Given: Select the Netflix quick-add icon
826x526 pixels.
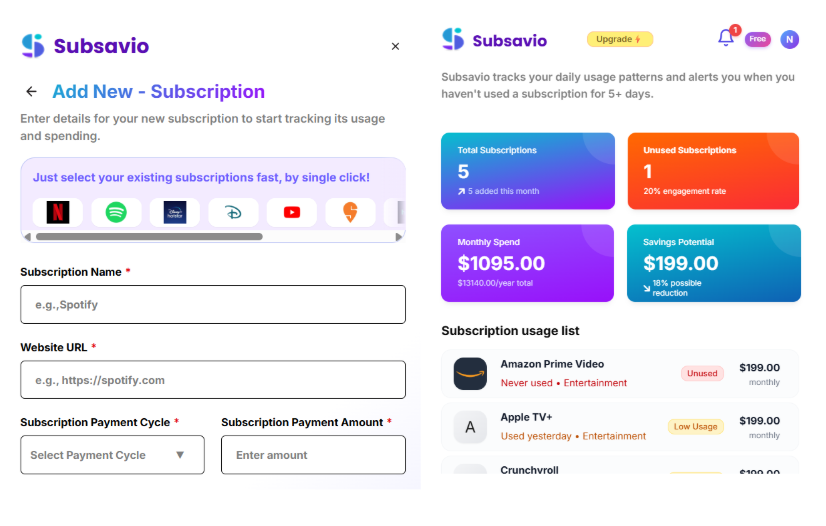Looking at the screenshot, I should pyautogui.click(x=58, y=212).
